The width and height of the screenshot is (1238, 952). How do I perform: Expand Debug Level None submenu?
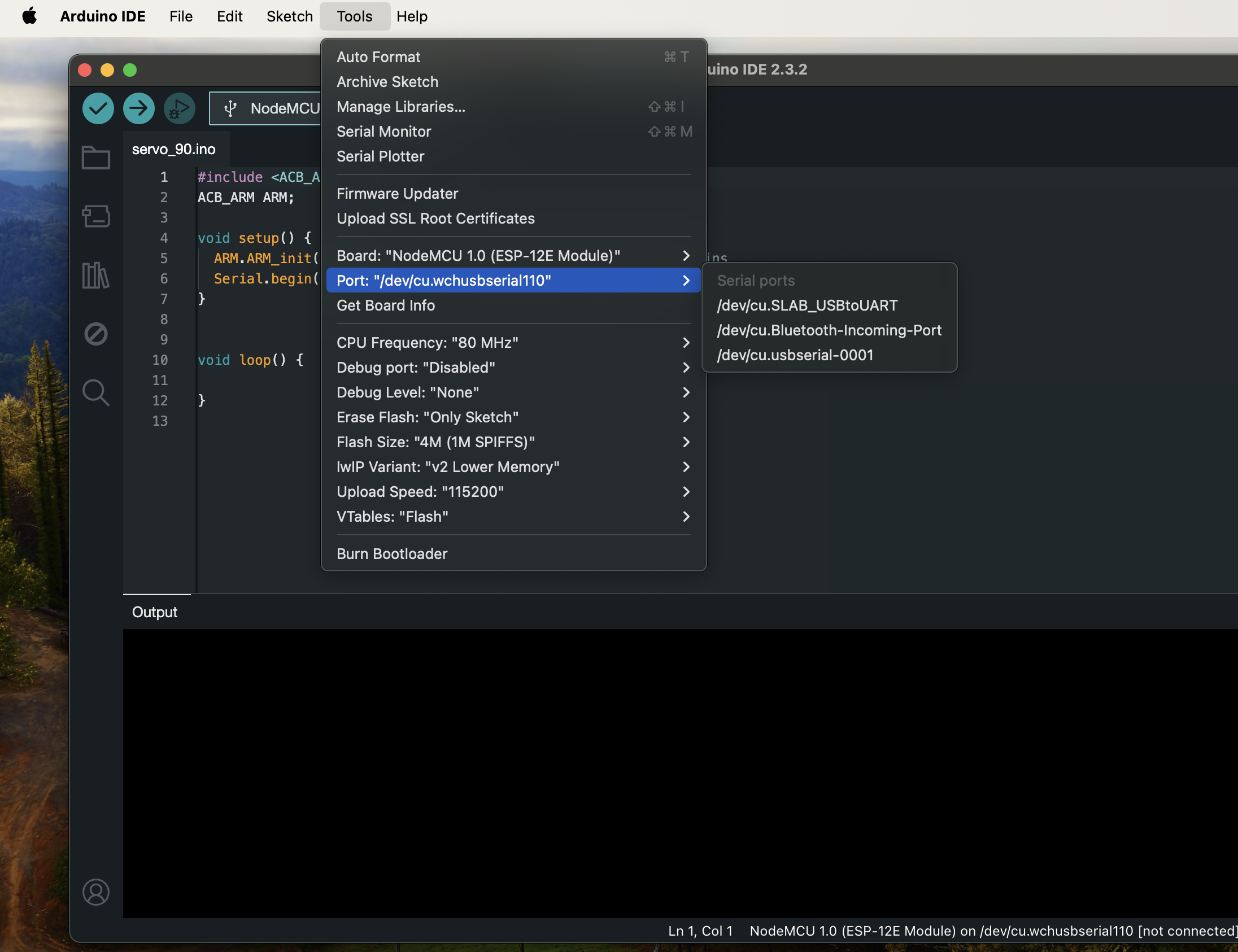point(513,392)
